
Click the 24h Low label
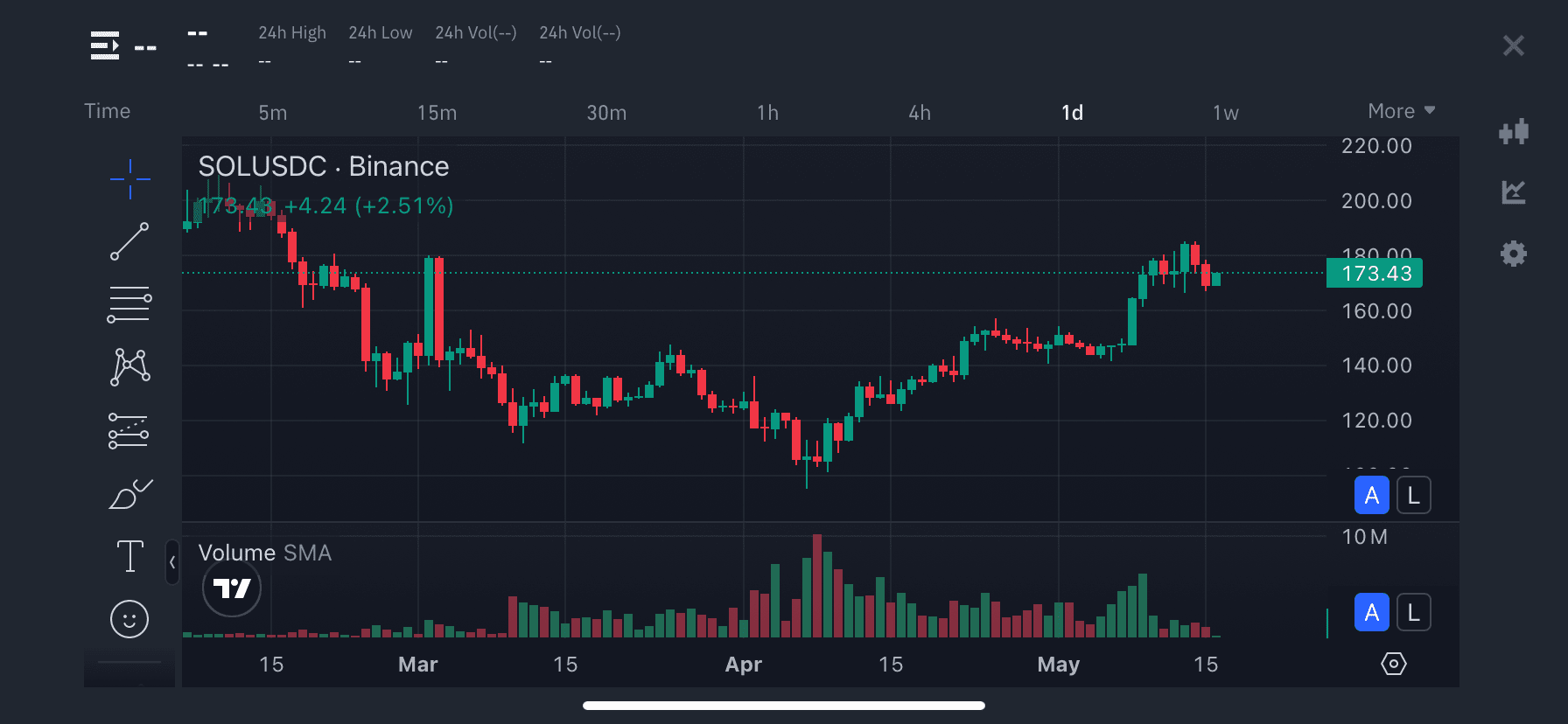(381, 32)
